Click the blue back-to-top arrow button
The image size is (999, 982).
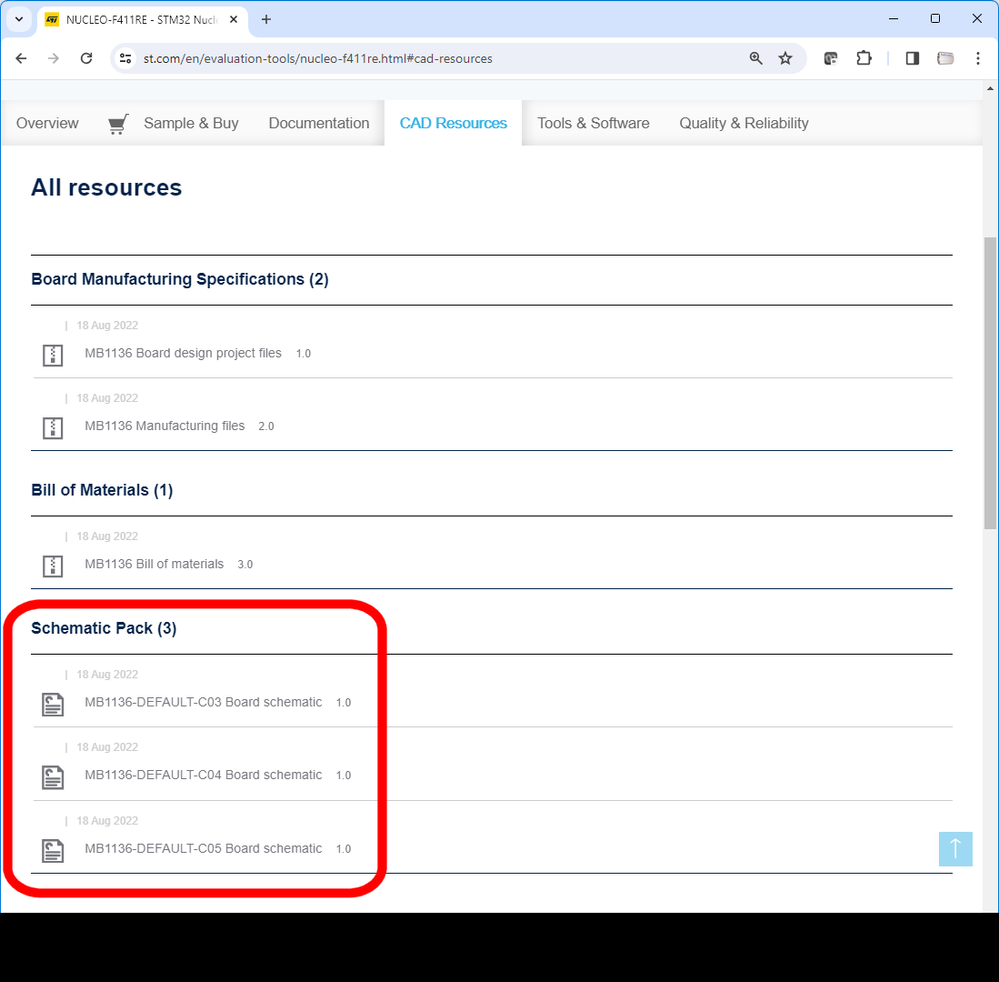tap(955, 849)
